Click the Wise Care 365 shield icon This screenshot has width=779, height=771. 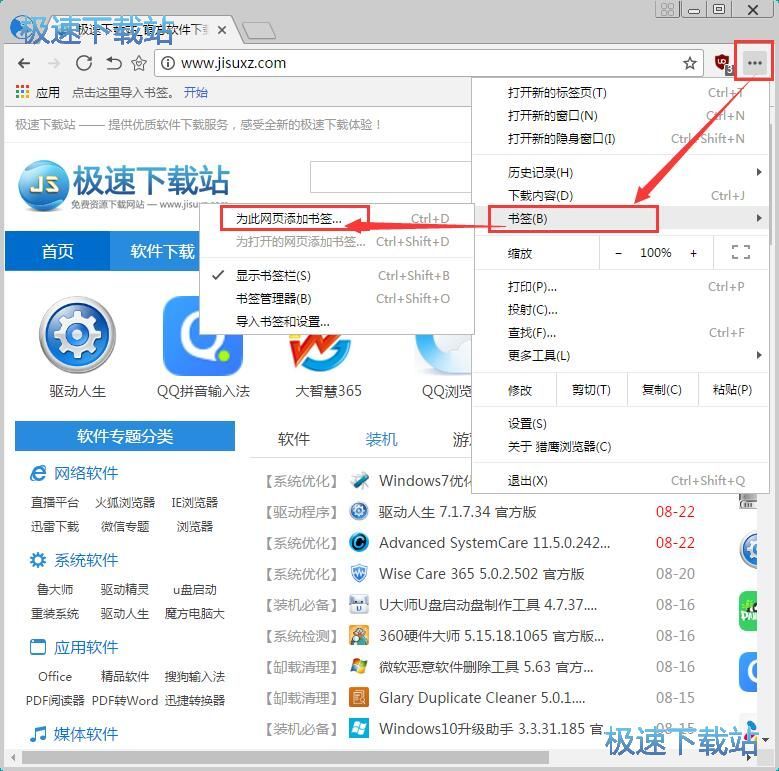359,573
